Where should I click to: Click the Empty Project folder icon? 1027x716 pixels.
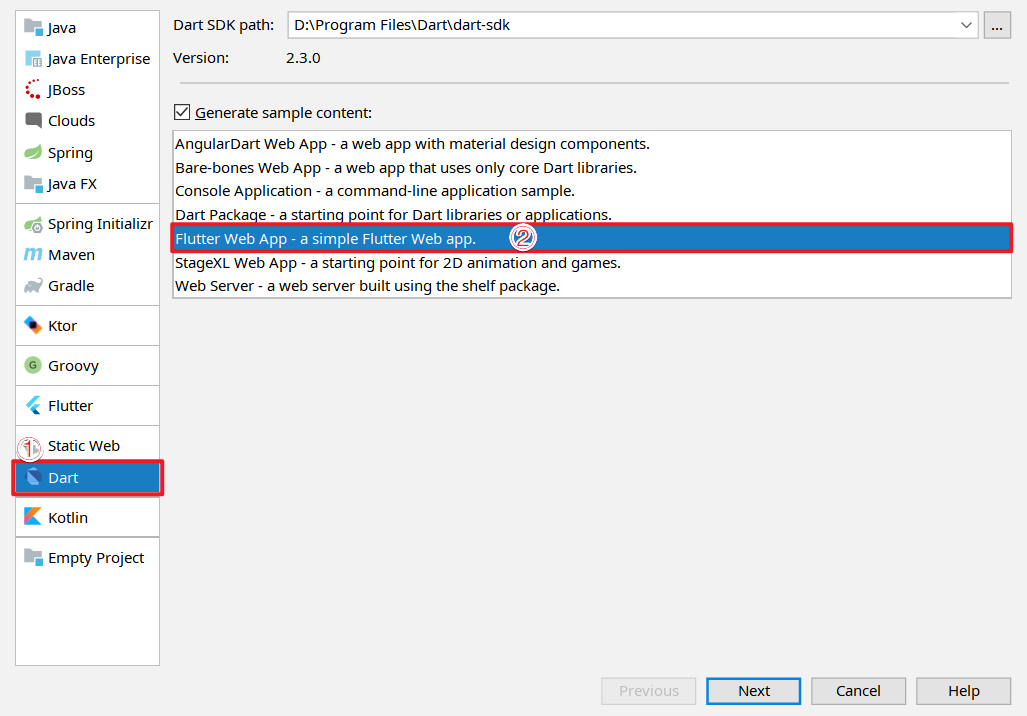pyautogui.click(x=33, y=557)
